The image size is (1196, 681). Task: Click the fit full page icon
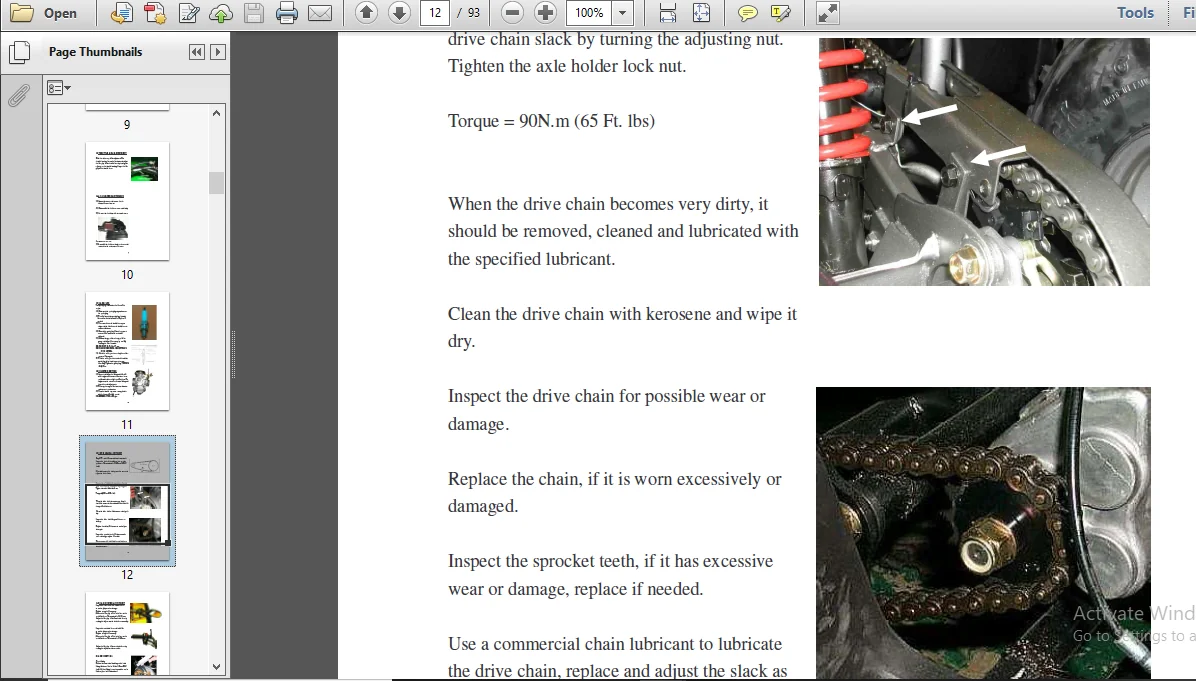click(701, 13)
